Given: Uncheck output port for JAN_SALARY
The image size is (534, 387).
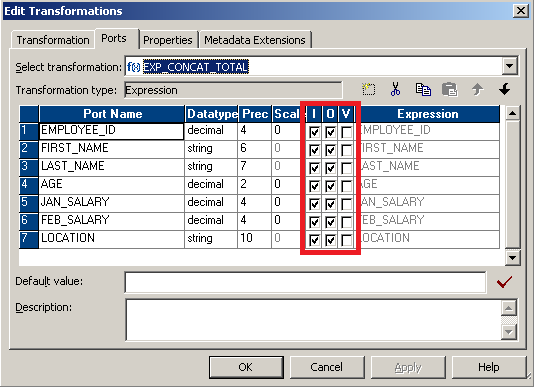Looking at the screenshot, I should pyautogui.click(x=330, y=204).
